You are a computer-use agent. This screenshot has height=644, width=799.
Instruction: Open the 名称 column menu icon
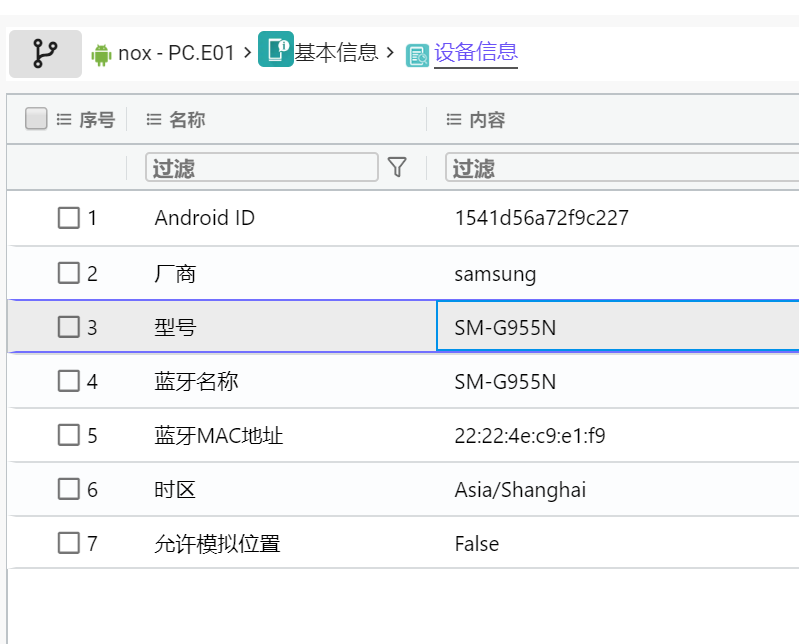tap(154, 120)
